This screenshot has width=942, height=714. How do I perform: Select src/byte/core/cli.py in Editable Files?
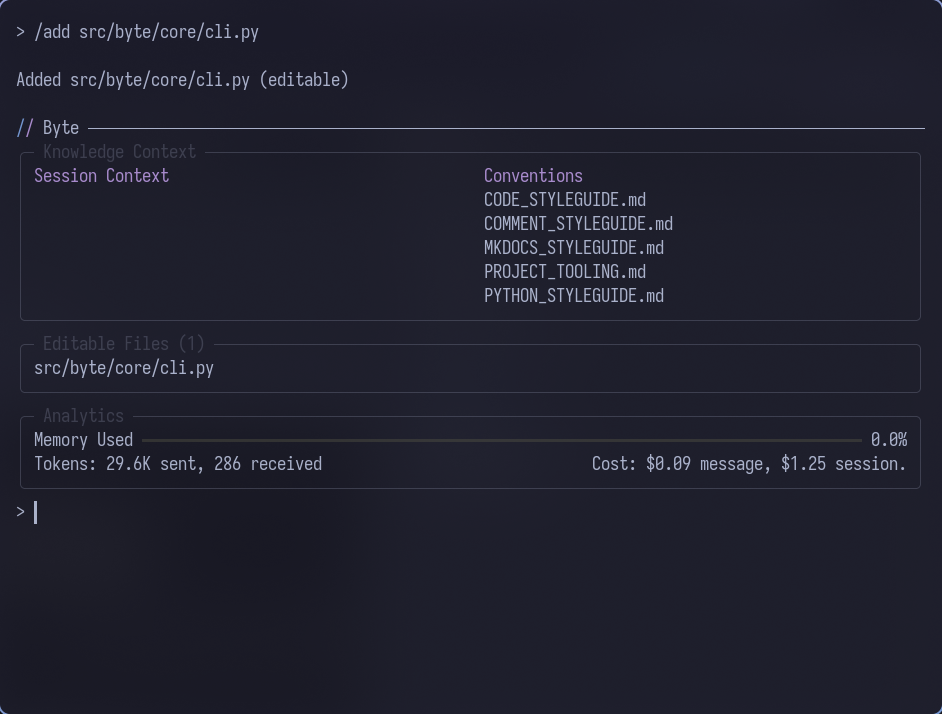[x=124, y=368]
